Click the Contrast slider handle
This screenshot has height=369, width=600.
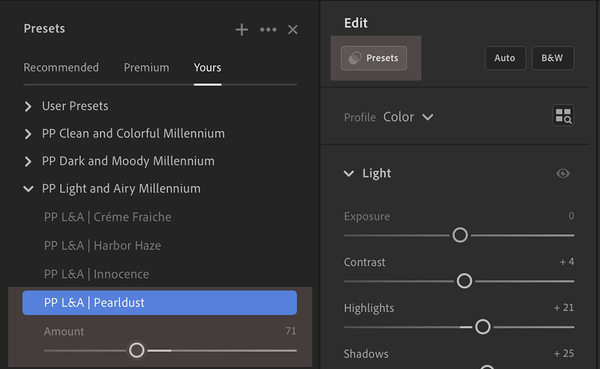pyautogui.click(x=464, y=281)
